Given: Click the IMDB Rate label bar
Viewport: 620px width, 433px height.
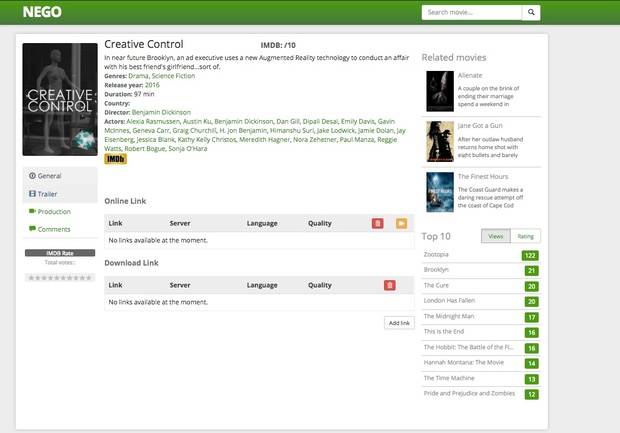Looking at the screenshot, I should 60,253.
